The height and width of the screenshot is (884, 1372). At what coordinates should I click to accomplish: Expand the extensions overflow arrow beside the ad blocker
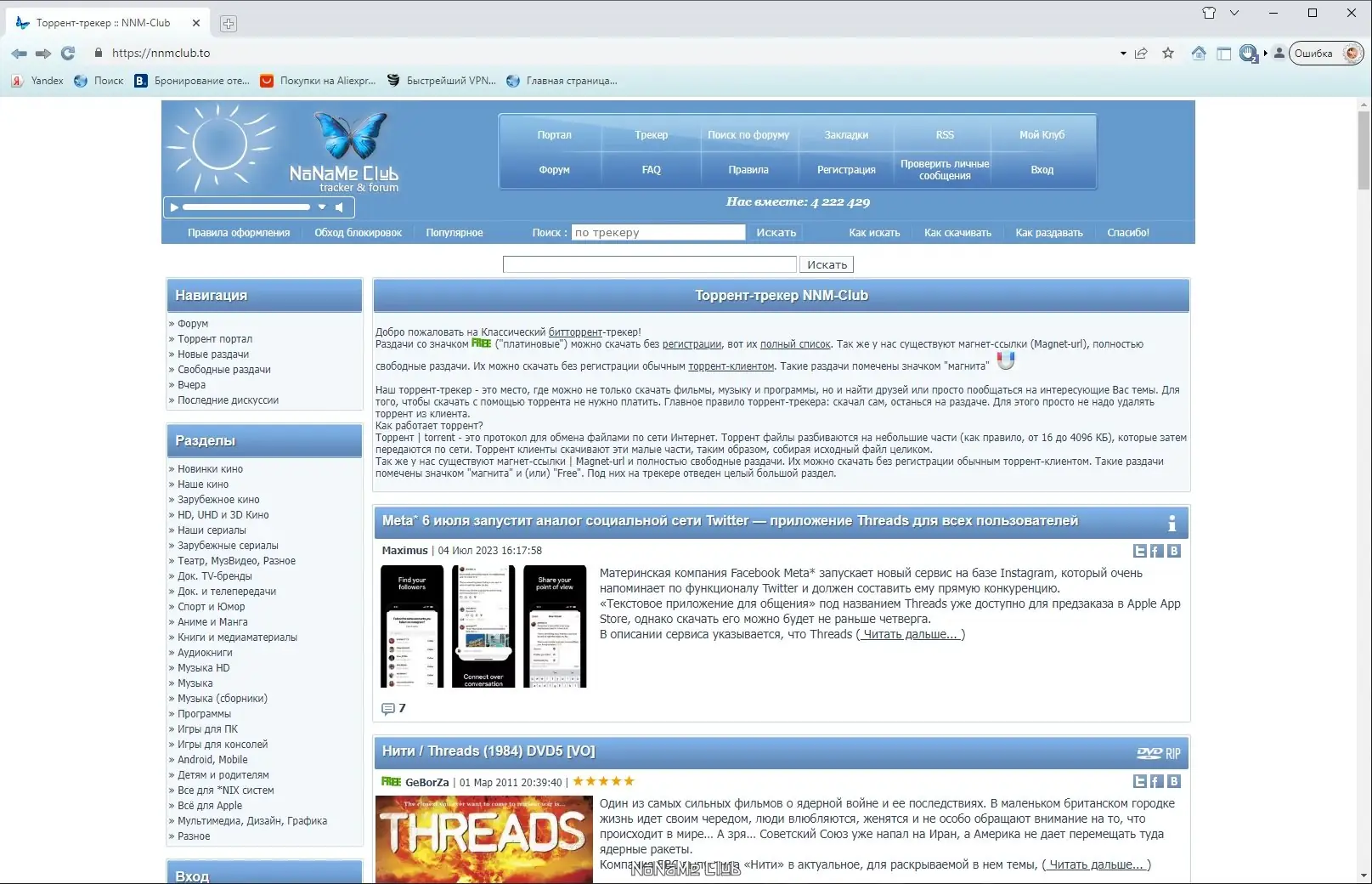(x=1265, y=54)
